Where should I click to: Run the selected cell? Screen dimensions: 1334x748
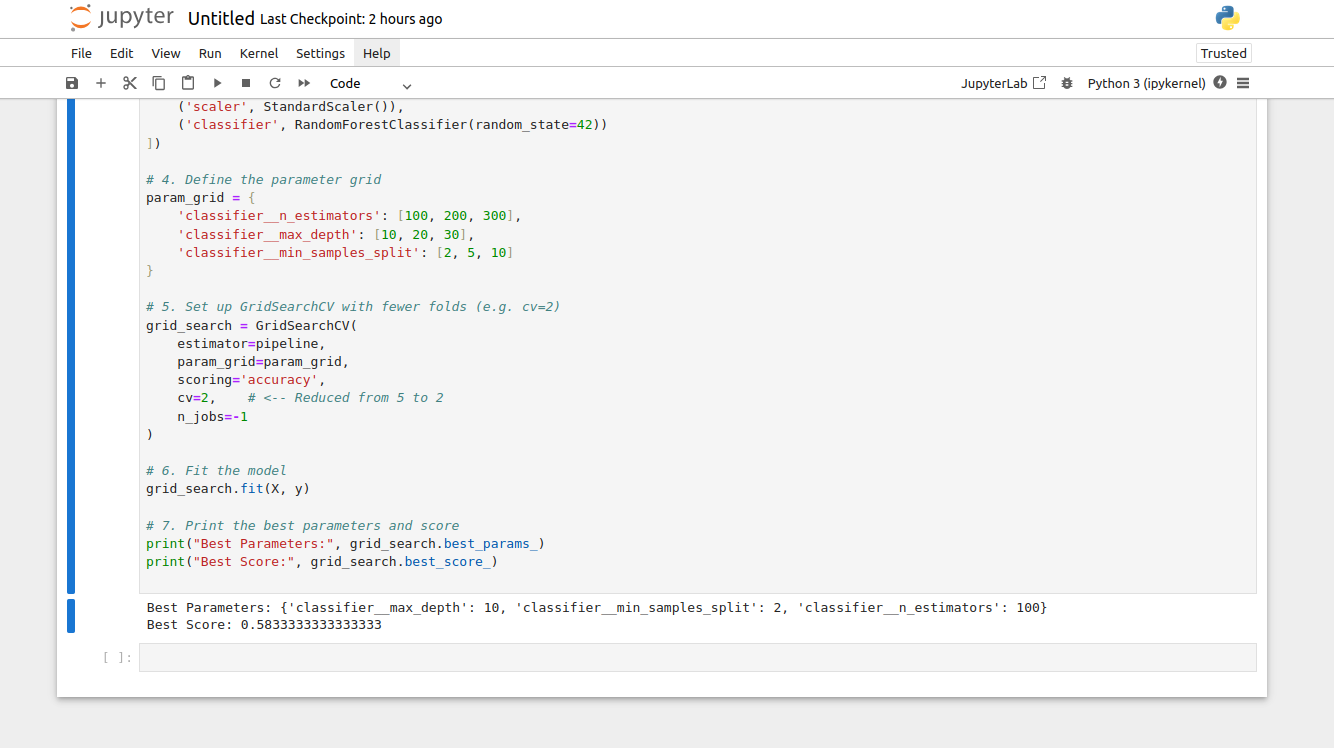click(x=217, y=83)
